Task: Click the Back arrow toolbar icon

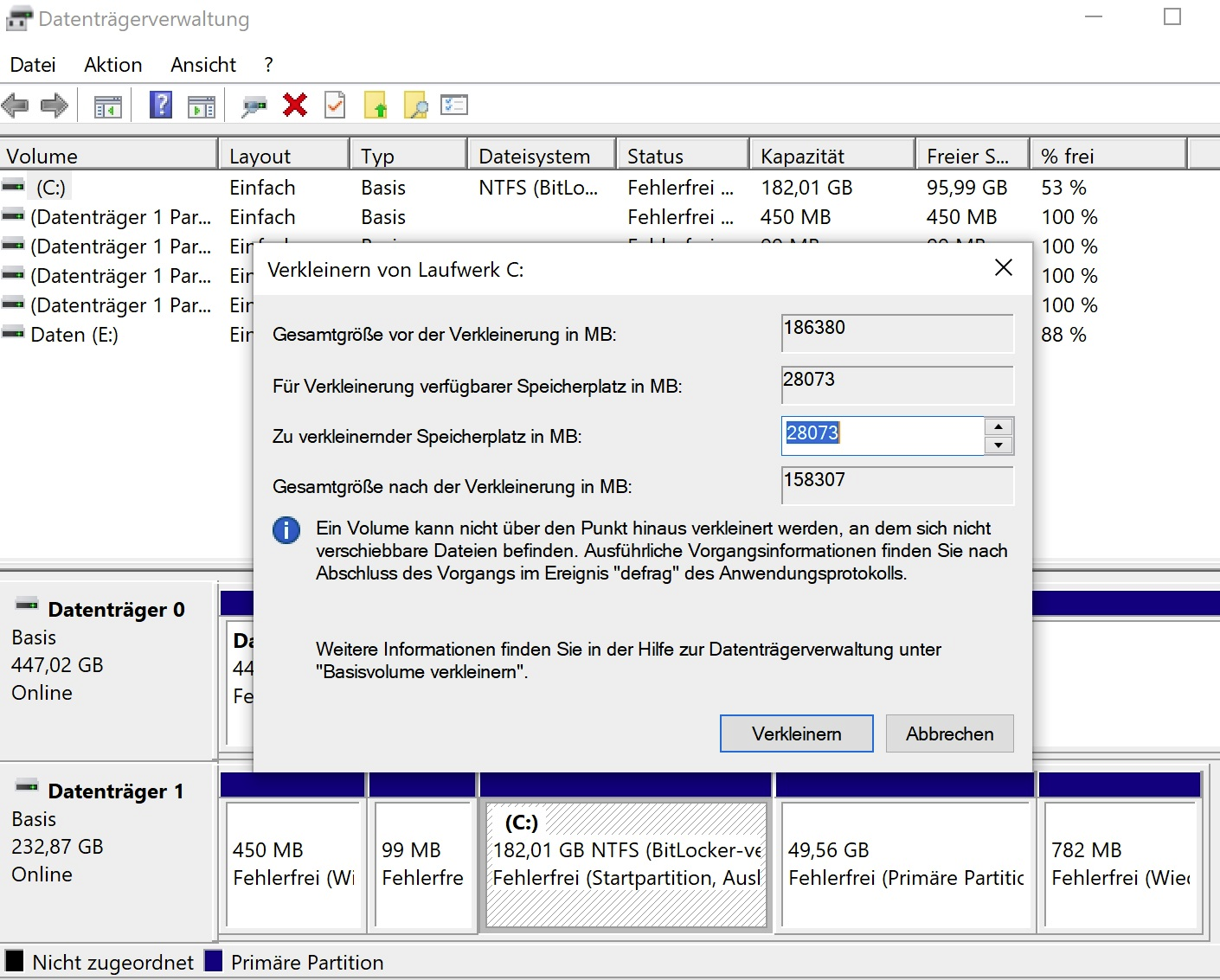Action: point(16,106)
